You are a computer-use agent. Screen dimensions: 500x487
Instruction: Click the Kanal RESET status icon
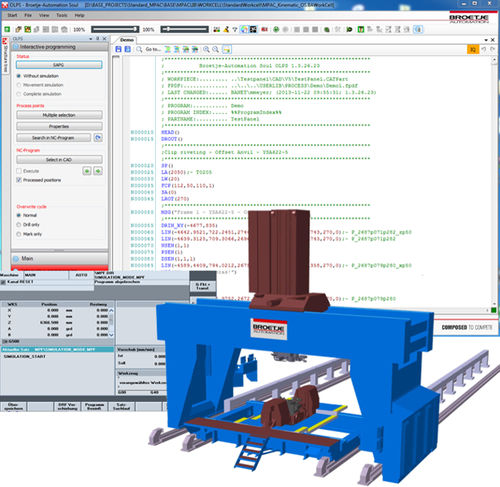(3, 282)
